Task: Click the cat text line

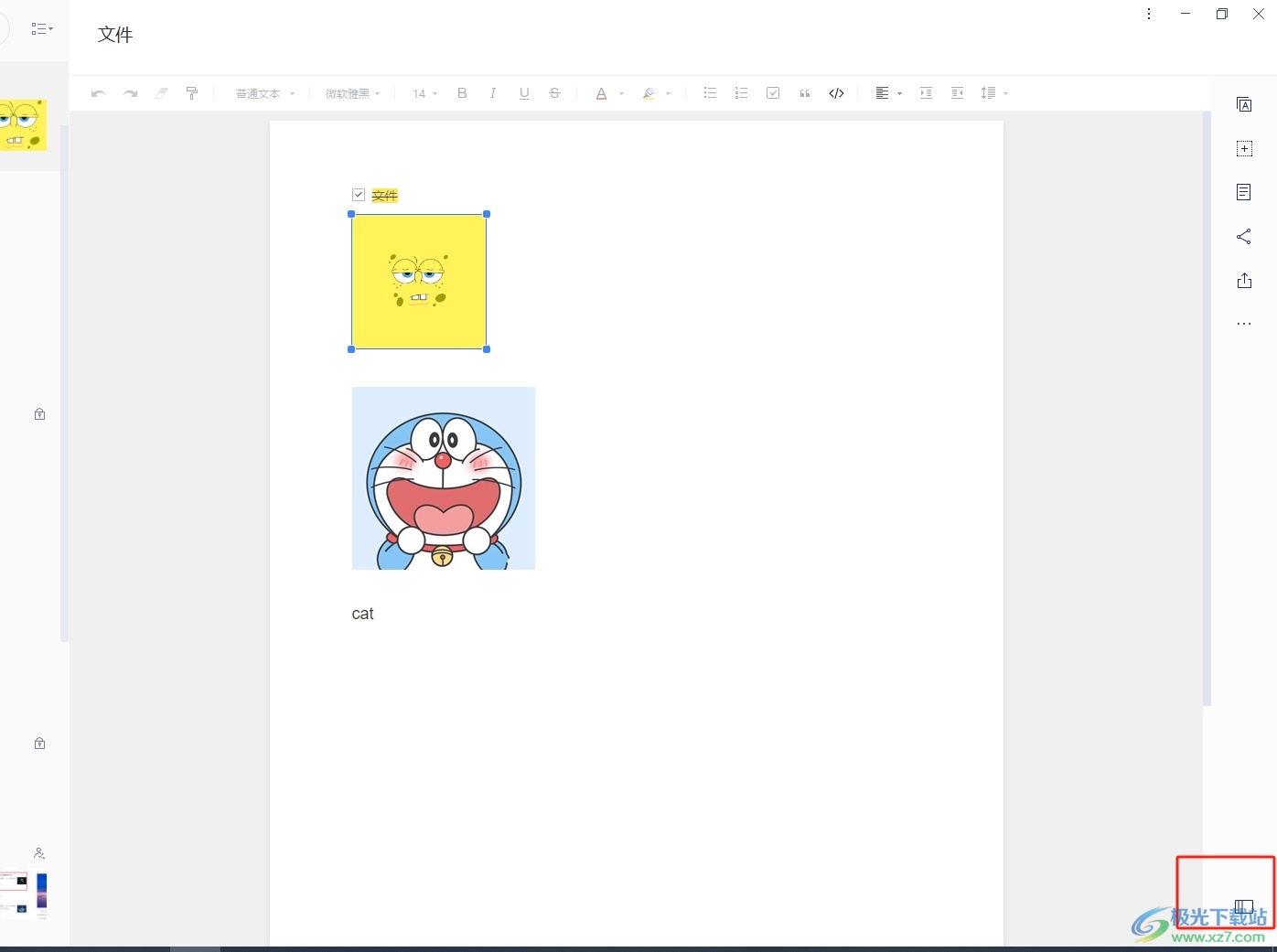Action: pos(363,614)
